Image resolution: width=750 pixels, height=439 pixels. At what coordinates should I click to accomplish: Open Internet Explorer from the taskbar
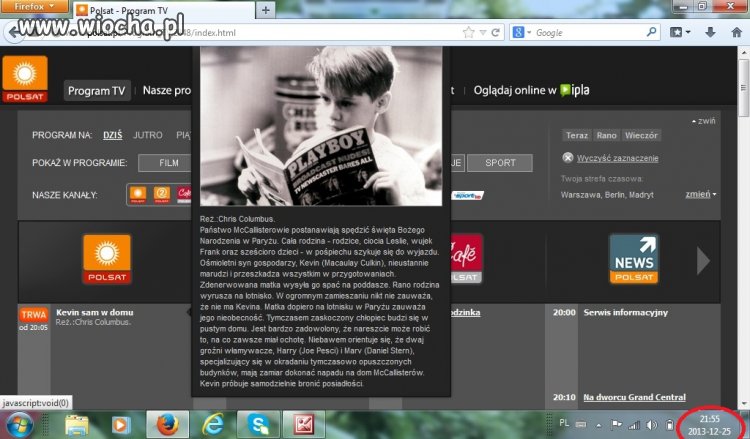213,425
